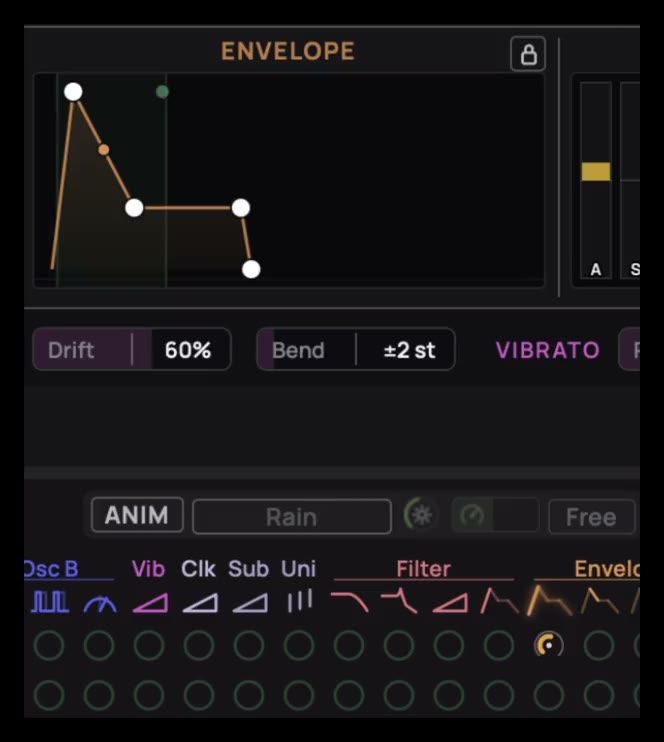Click the Filter envelope shape icon

tap(500, 601)
